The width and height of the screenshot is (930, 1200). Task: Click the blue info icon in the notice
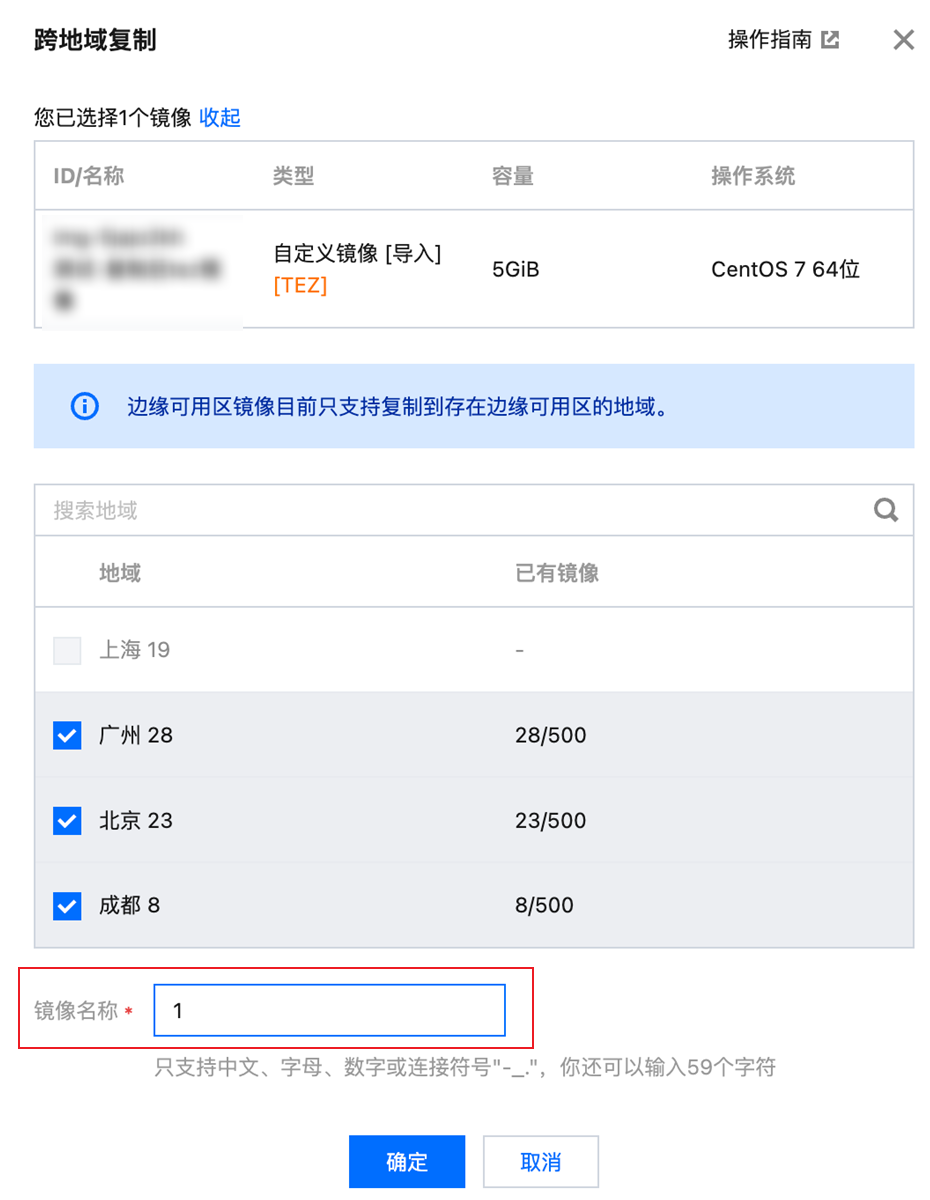[x=85, y=406]
